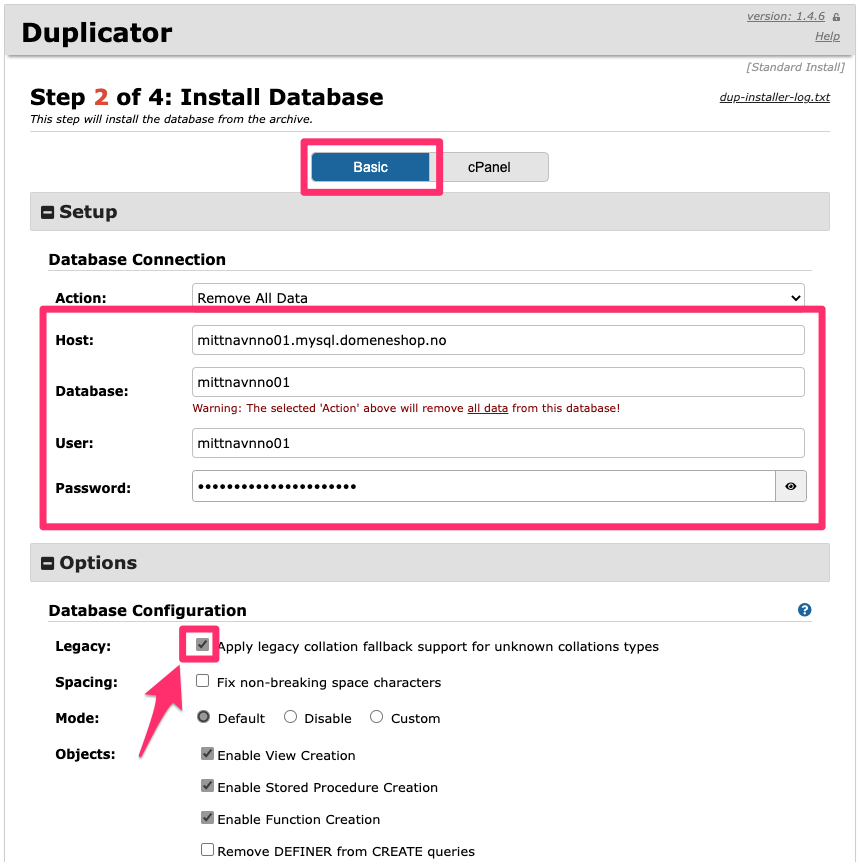The width and height of the screenshot is (860, 862).
Task: Open the Action dropdown
Action: (498, 297)
